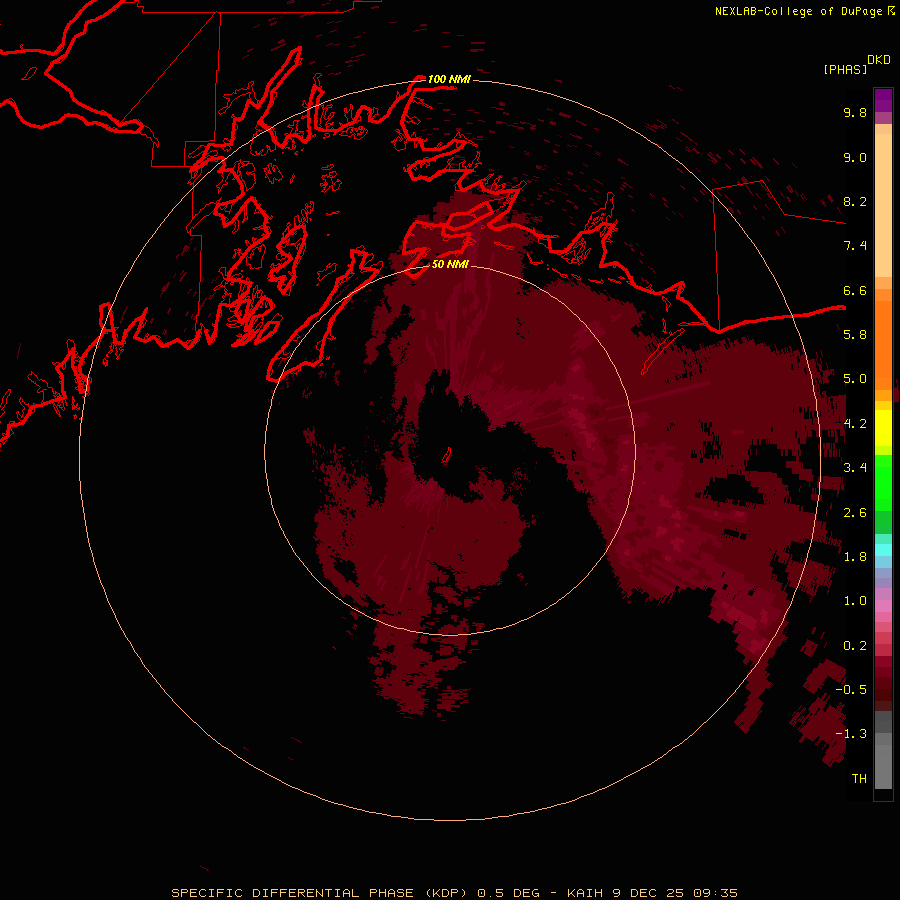Click the radar site island at center
Viewport: 900px width, 900px height.
point(447,457)
